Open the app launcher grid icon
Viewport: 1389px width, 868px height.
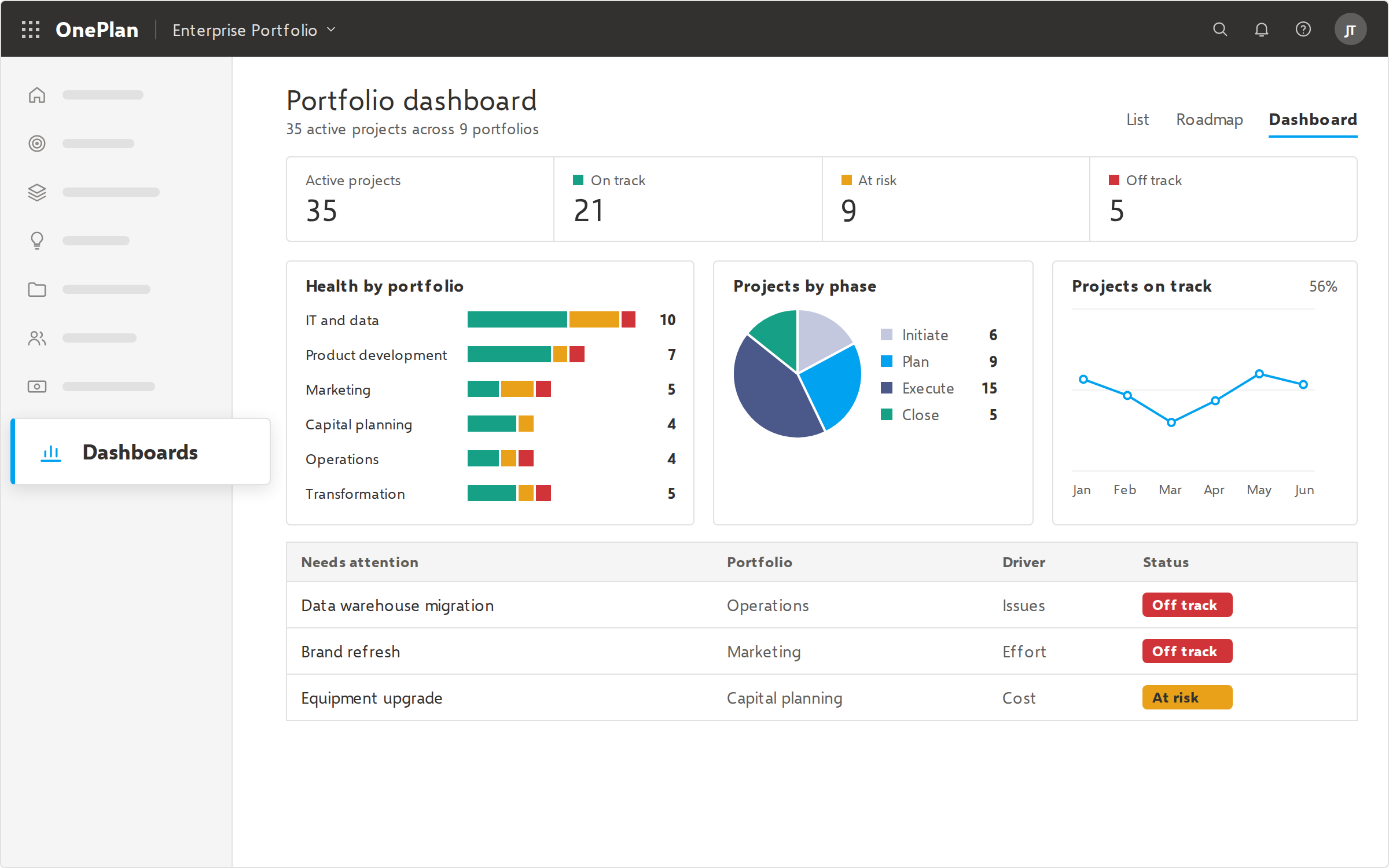tap(31, 30)
